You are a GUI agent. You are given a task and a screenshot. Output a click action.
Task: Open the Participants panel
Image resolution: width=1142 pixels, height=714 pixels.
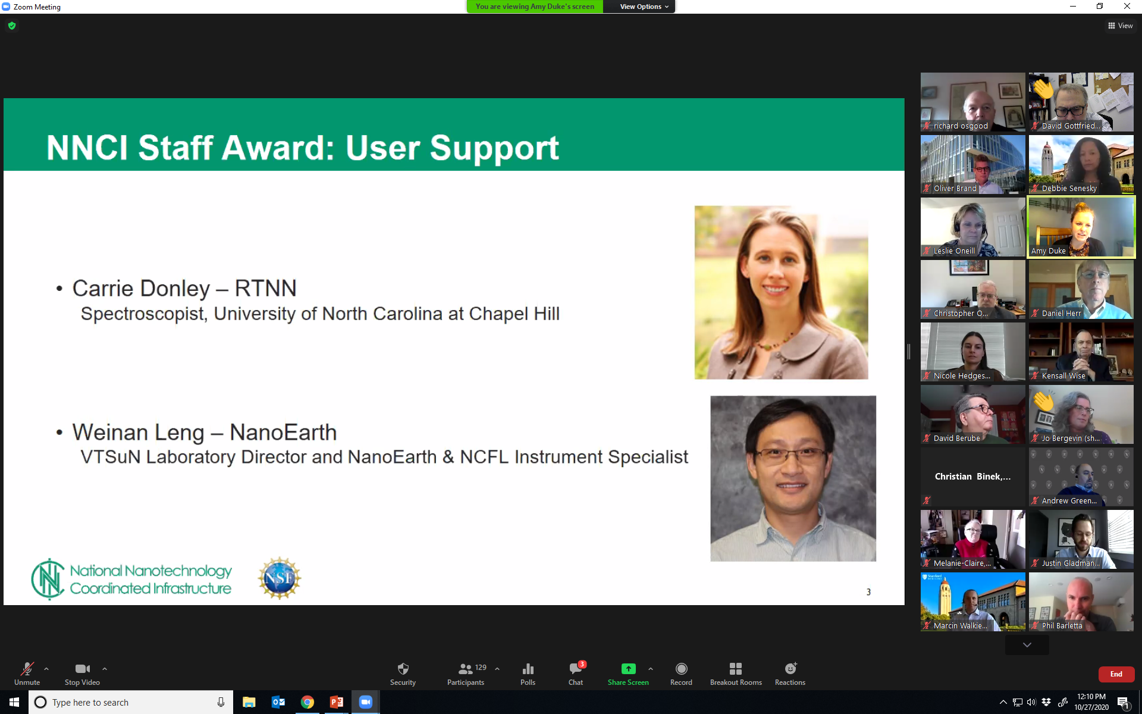[x=466, y=670]
